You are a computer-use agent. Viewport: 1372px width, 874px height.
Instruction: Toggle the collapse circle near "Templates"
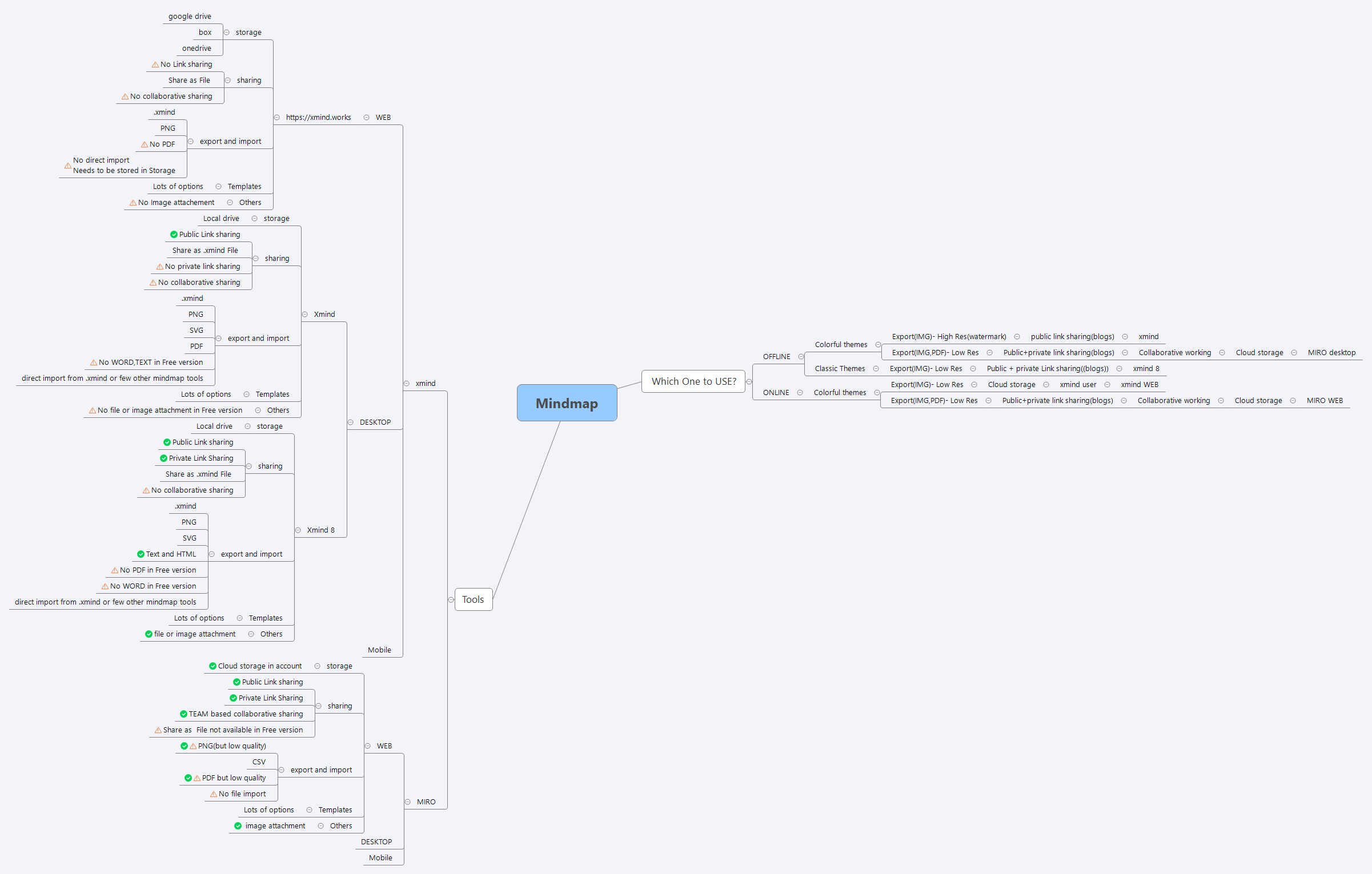coord(219,186)
